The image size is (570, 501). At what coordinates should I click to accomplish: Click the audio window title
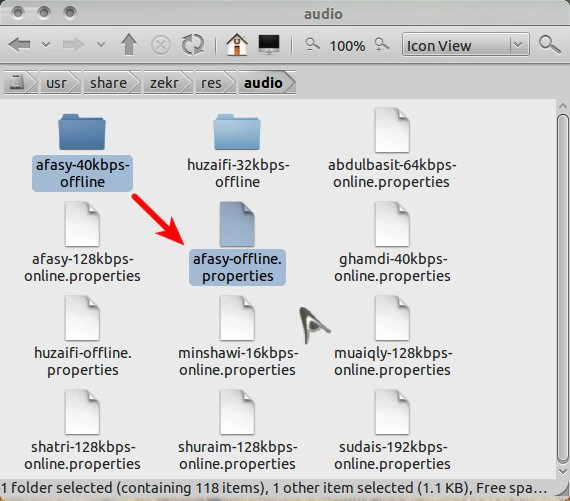click(x=323, y=14)
